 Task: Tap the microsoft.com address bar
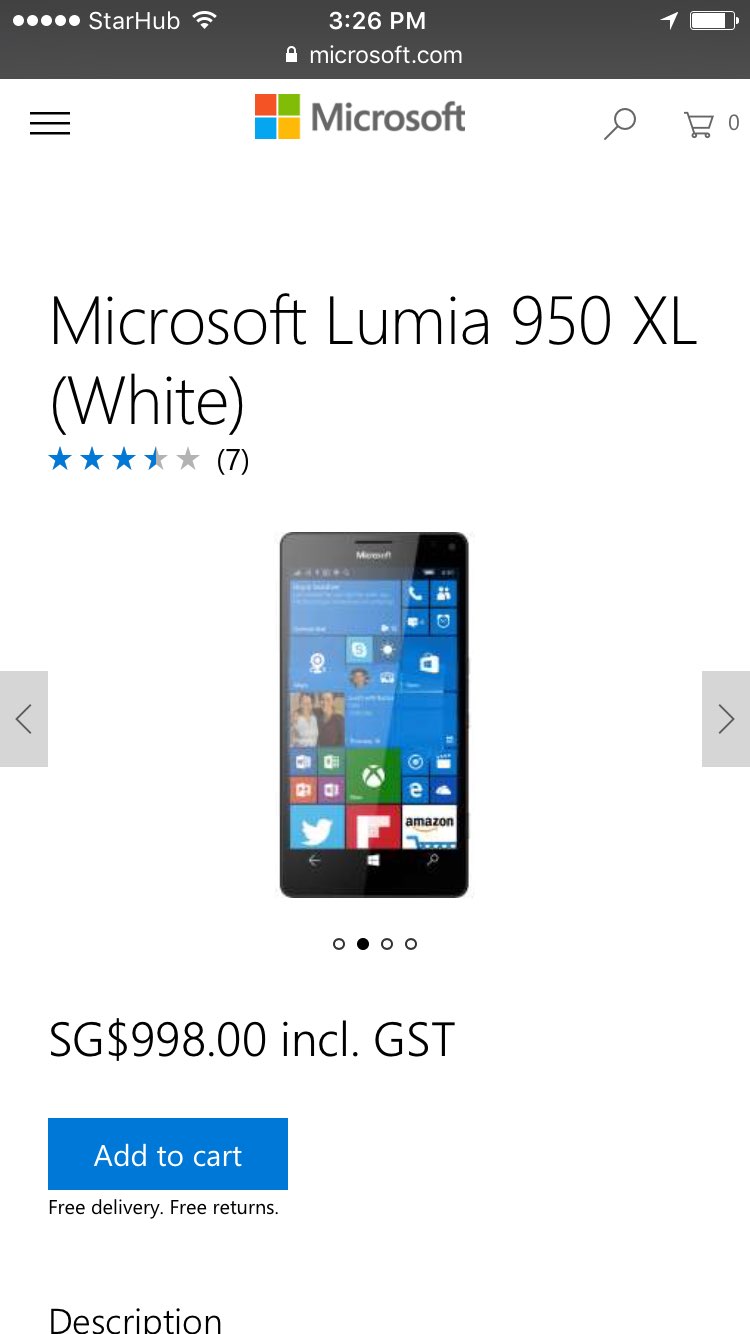pyautogui.click(x=375, y=55)
